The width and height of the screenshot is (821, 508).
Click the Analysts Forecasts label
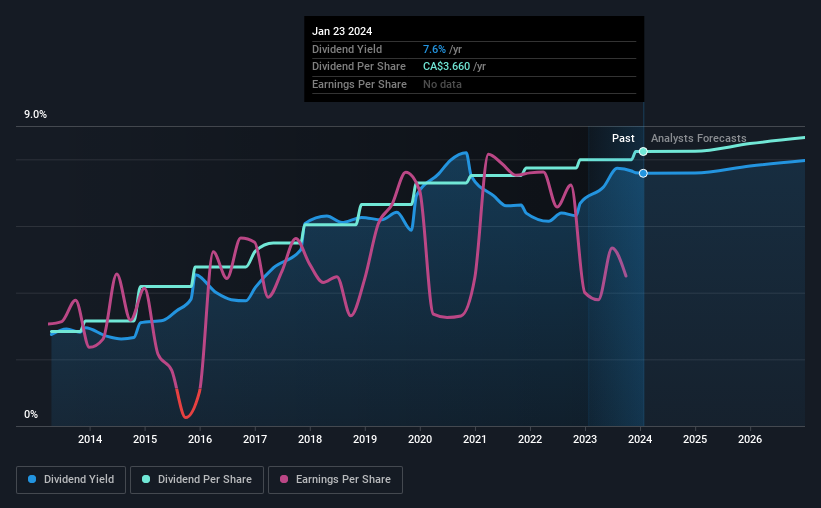click(698, 138)
